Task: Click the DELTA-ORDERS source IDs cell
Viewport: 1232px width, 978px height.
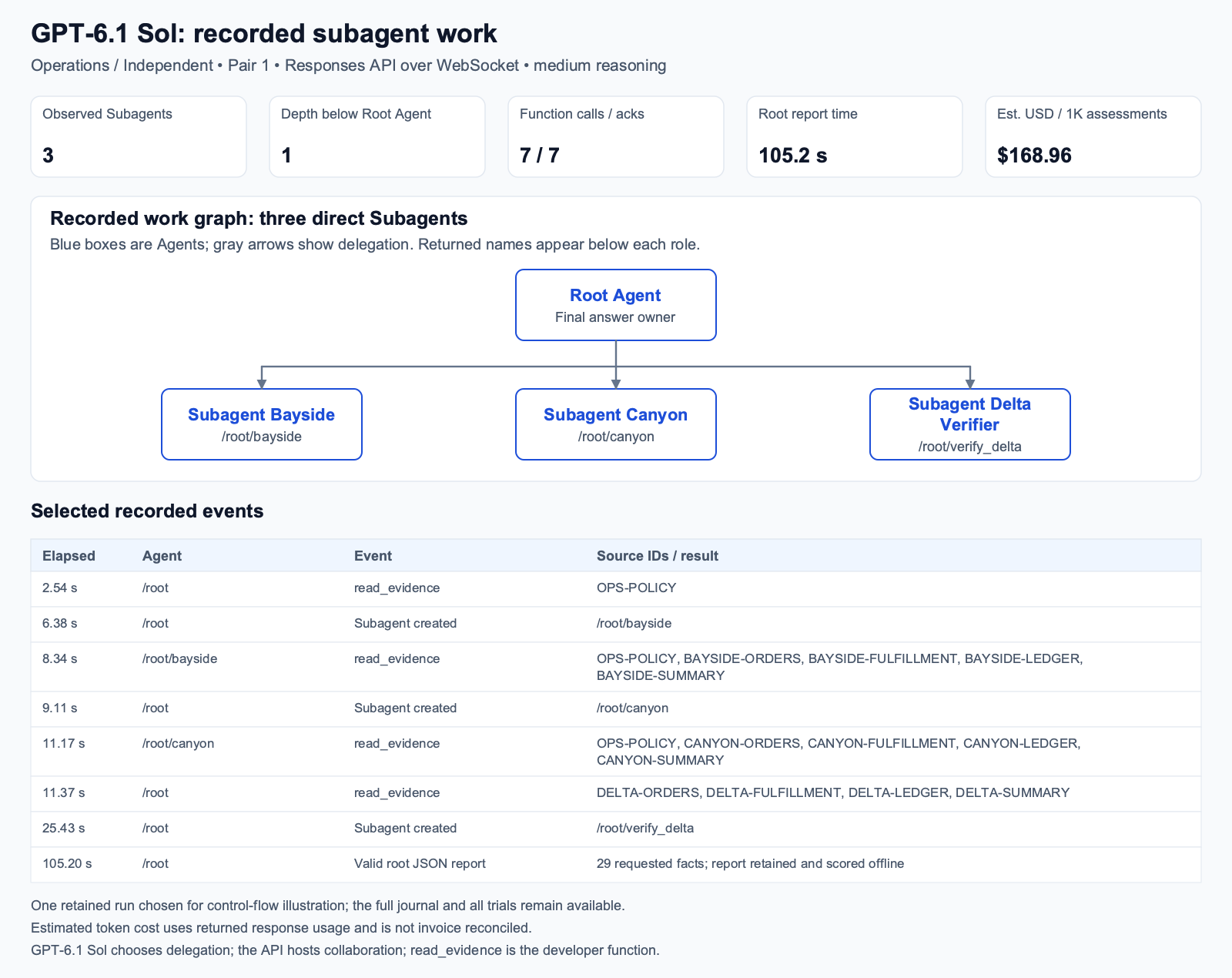Action: point(833,793)
